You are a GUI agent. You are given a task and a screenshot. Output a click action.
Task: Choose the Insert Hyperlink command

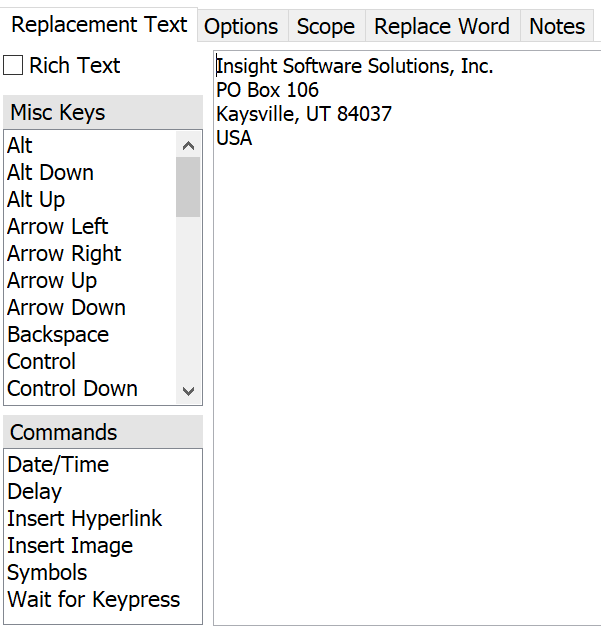click(84, 519)
